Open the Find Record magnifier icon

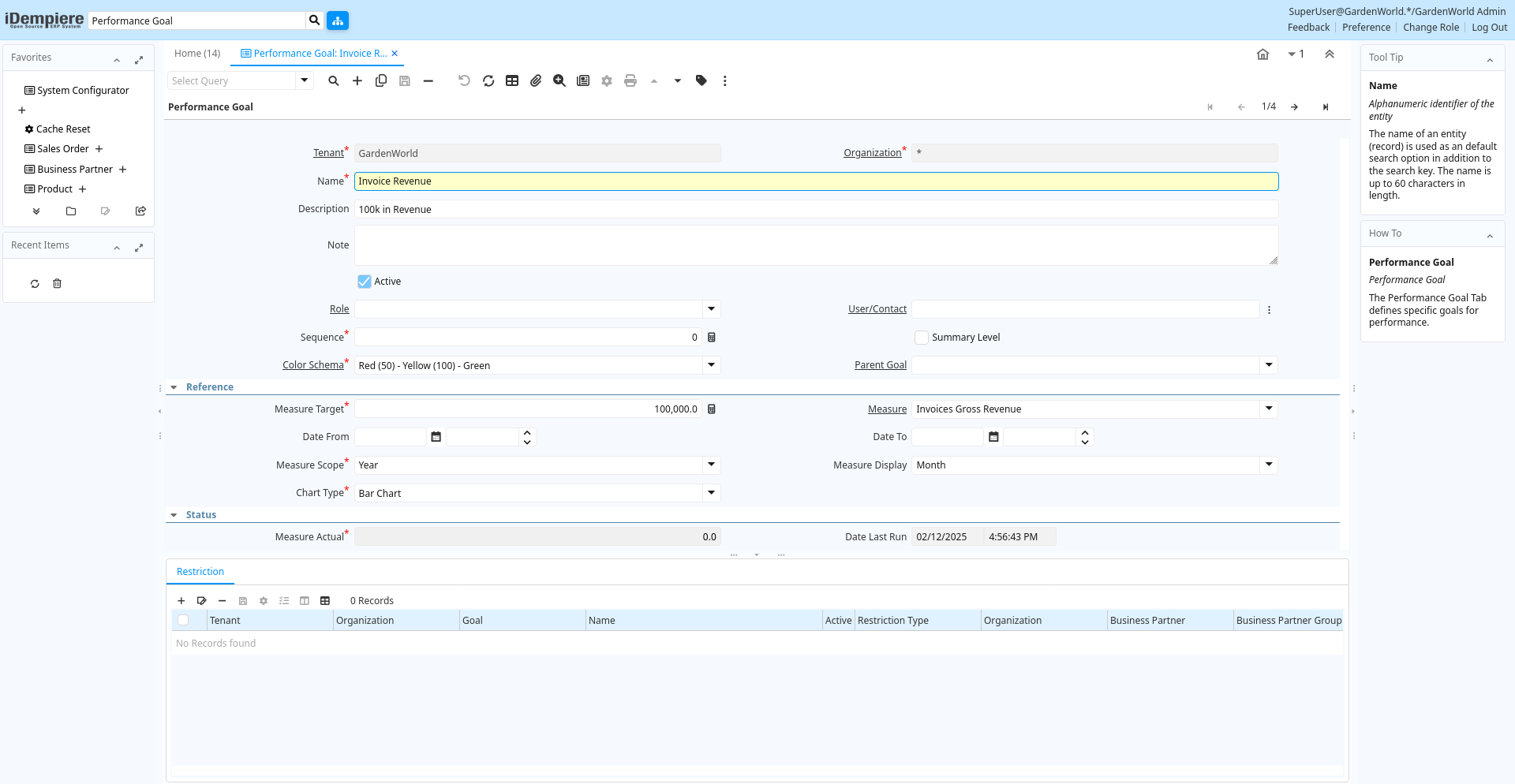pyautogui.click(x=334, y=81)
